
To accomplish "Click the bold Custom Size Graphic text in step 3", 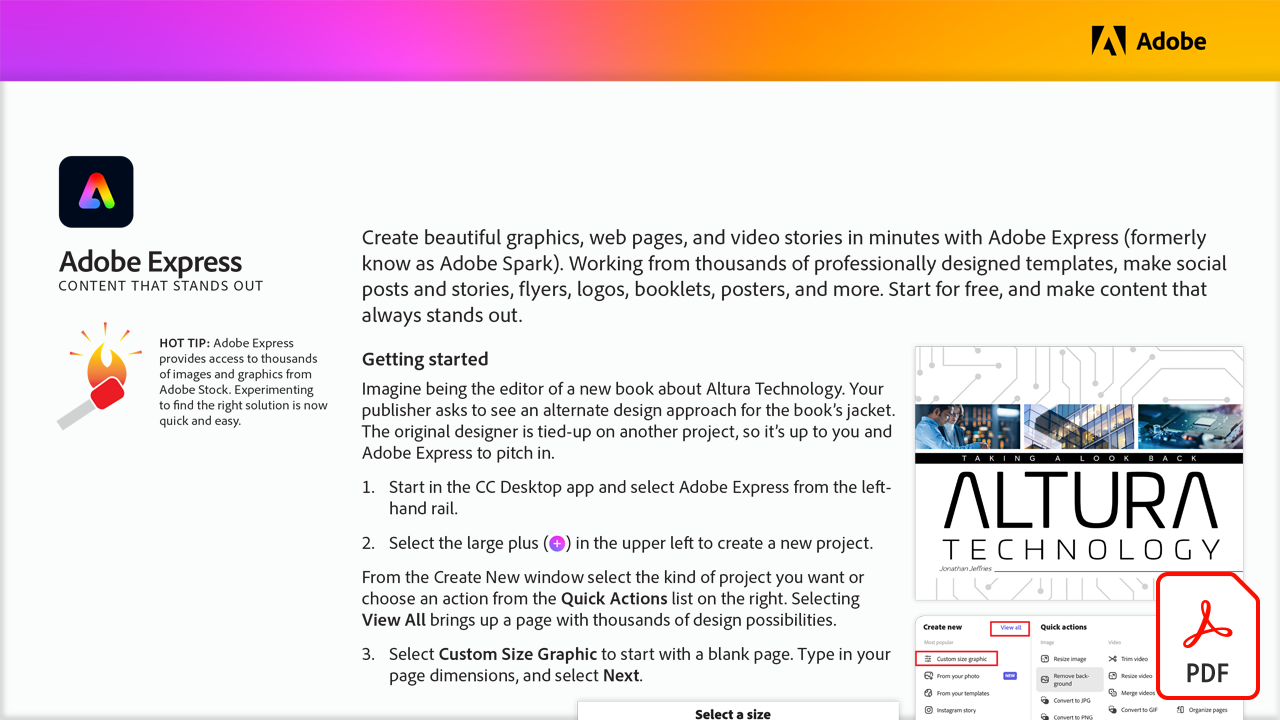I will point(517,654).
